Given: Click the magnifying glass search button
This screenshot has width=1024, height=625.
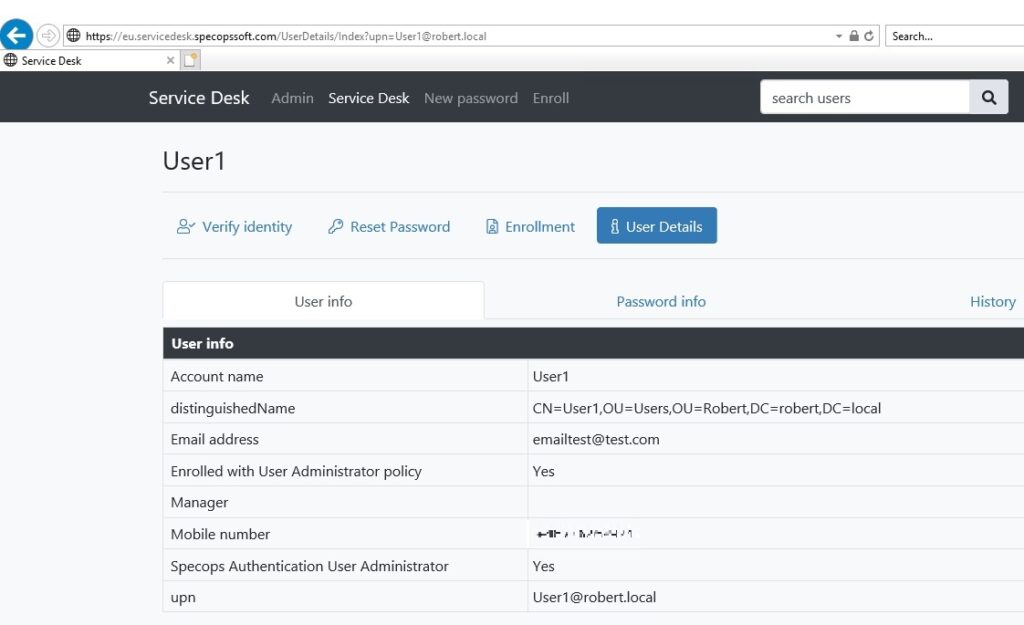Looking at the screenshot, I should 989,97.
